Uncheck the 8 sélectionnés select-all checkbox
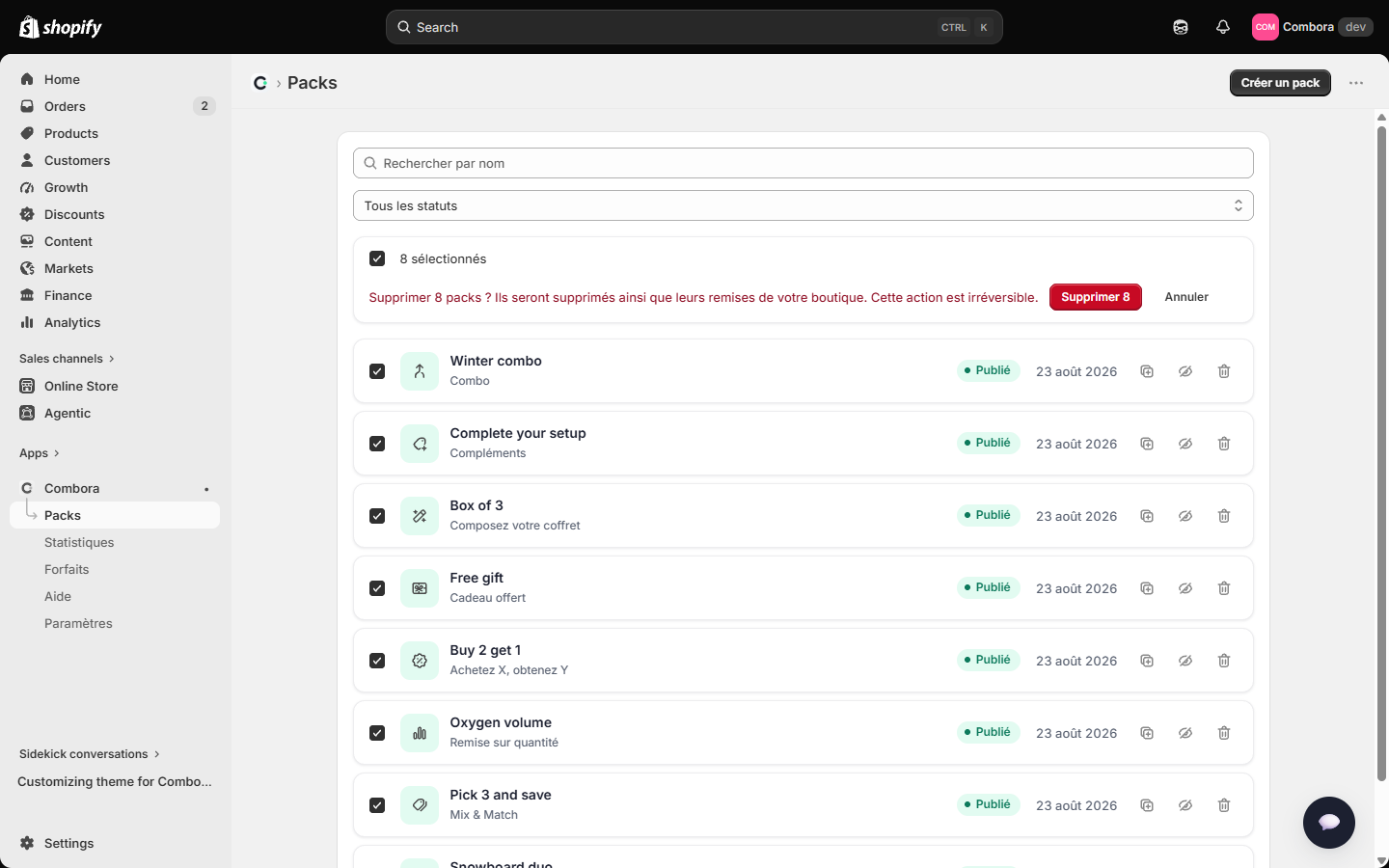This screenshot has width=1389, height=868. pyautogui.click(x=377, y=258)
